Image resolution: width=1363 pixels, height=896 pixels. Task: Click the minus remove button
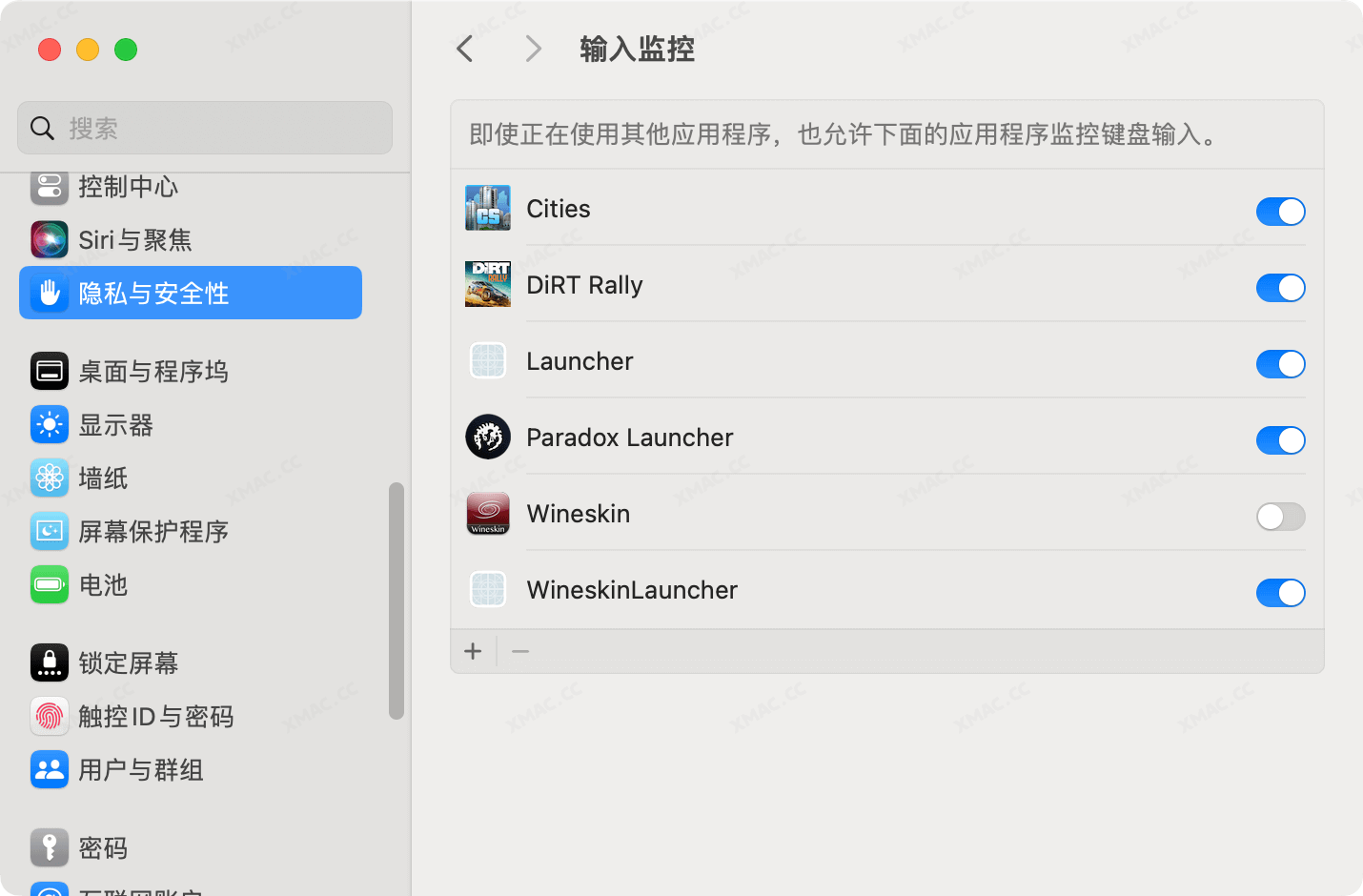(520, 652)
